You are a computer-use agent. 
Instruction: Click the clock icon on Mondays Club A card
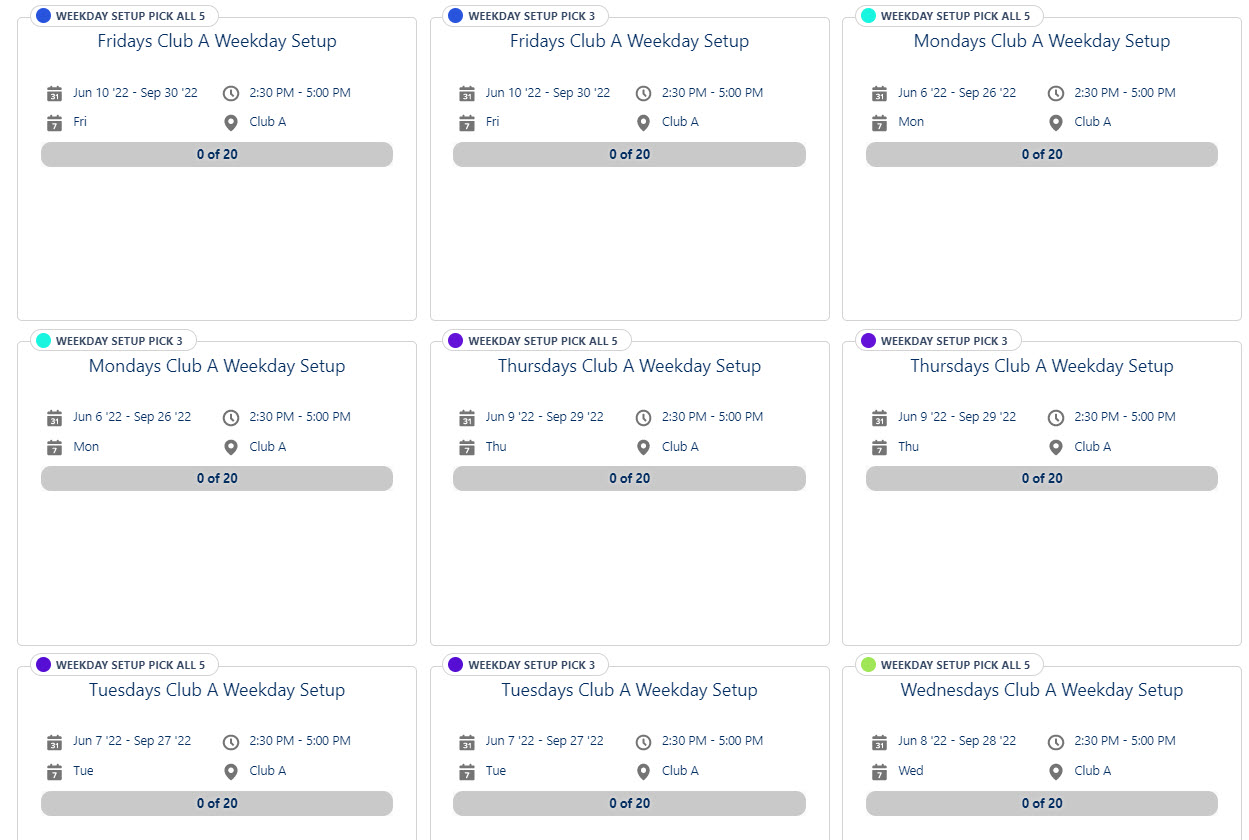click(1055, 93)
